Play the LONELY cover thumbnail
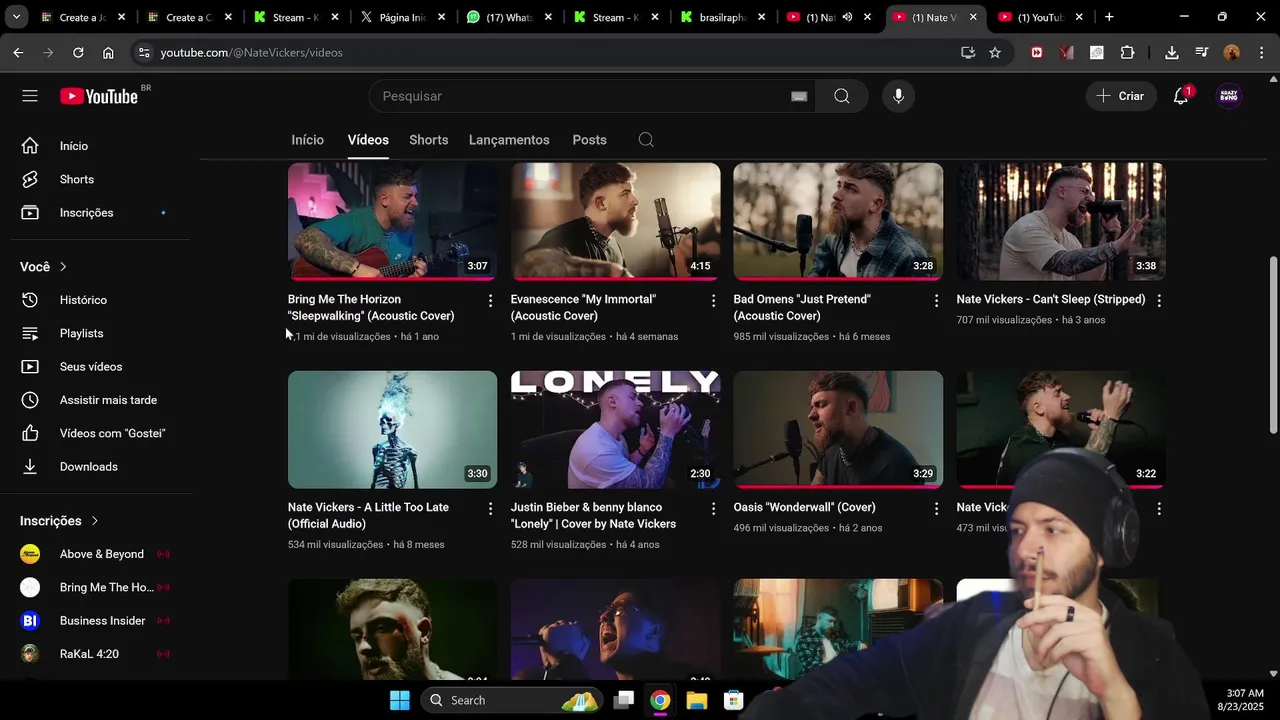Viewport: 1280px width, 720px height. [x=615, y=430]
